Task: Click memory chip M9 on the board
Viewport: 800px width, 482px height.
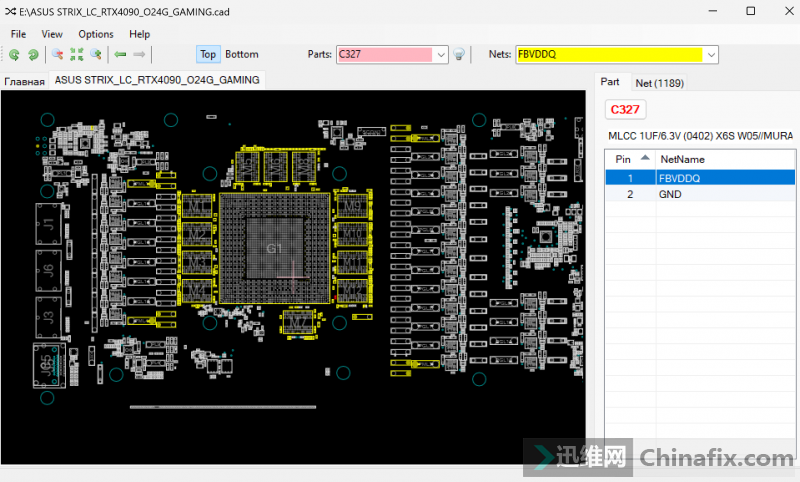Action: point(352,207)
